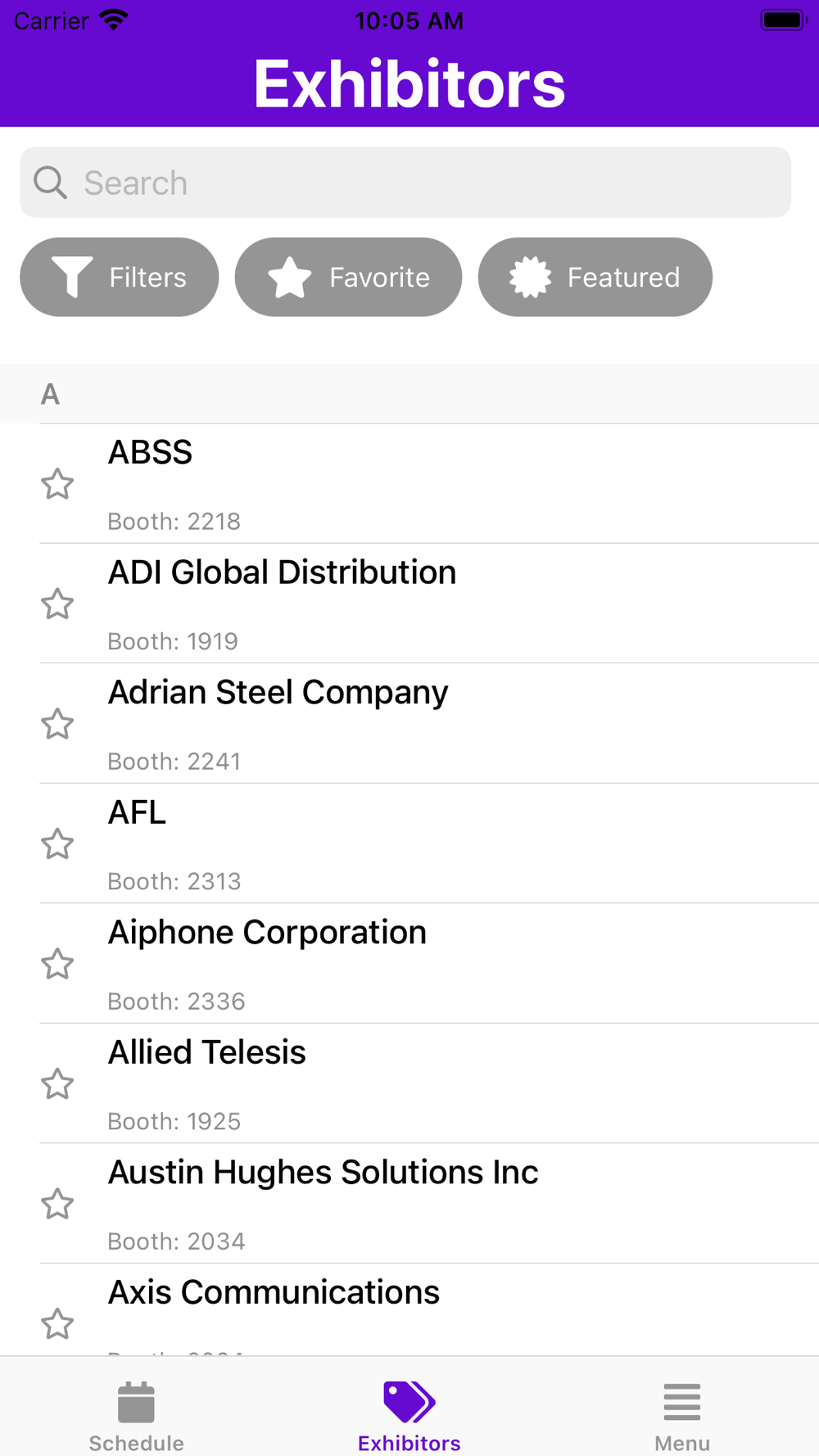
Task: Show only Featured exhibitors
Action: (x=595, y=278)
